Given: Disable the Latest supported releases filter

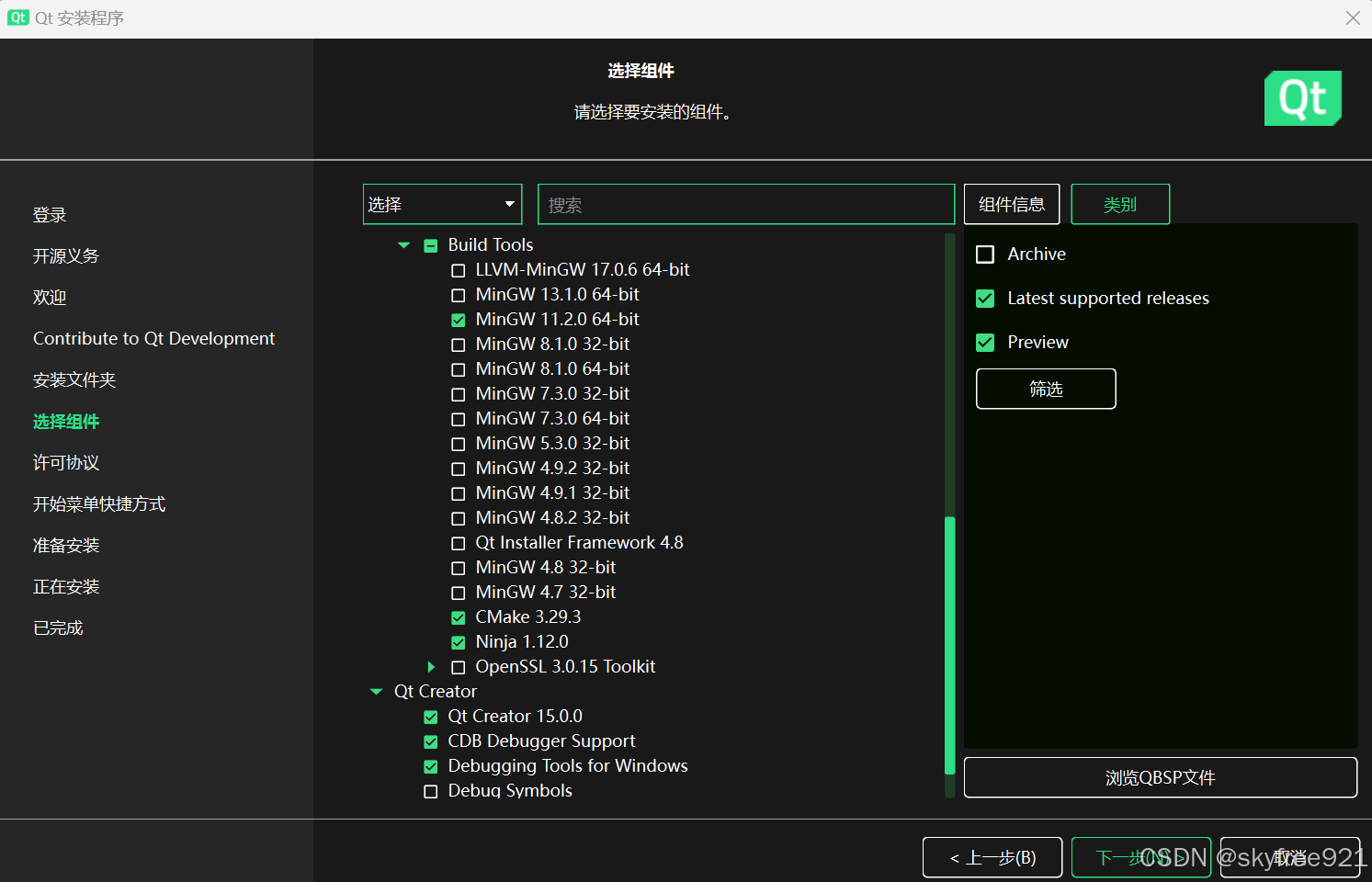Looking at the screenshot, I should click(x=985, y=298).
